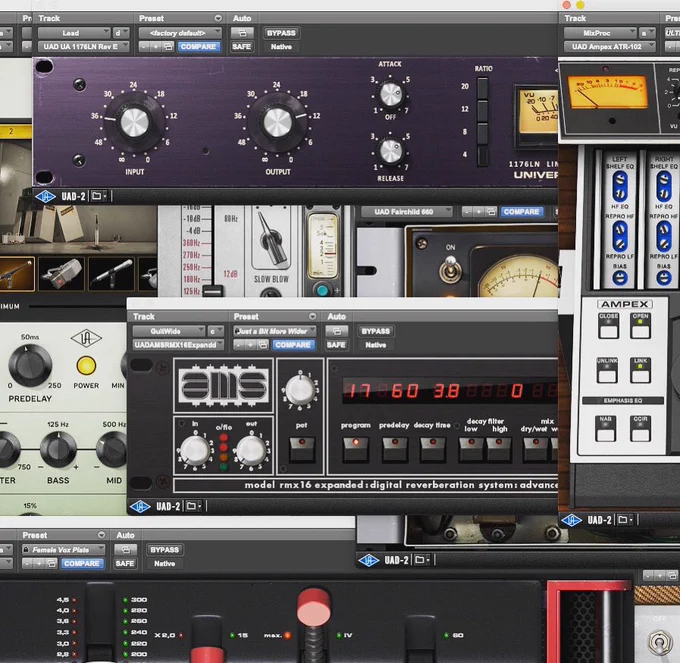Click the preset copy icon next to plus in the 1176LN header
Image resolution: width=680 pixels, height=663 pixels.
pos(168,47)
